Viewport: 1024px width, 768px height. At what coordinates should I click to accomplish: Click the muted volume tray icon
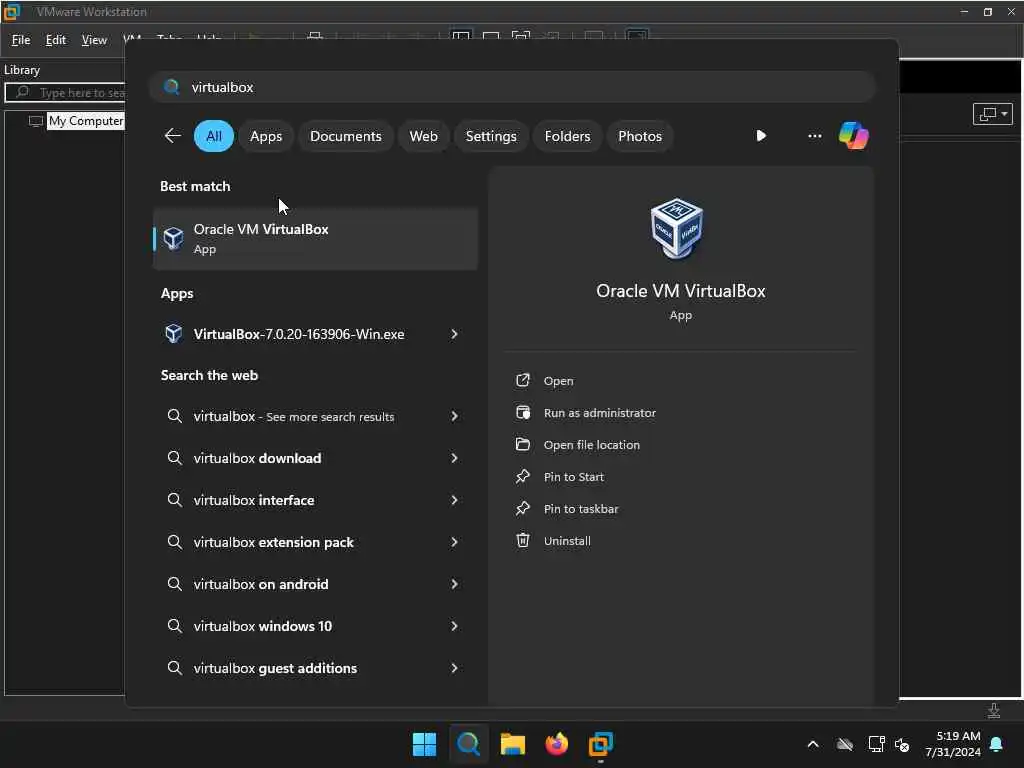click(902, 744)
